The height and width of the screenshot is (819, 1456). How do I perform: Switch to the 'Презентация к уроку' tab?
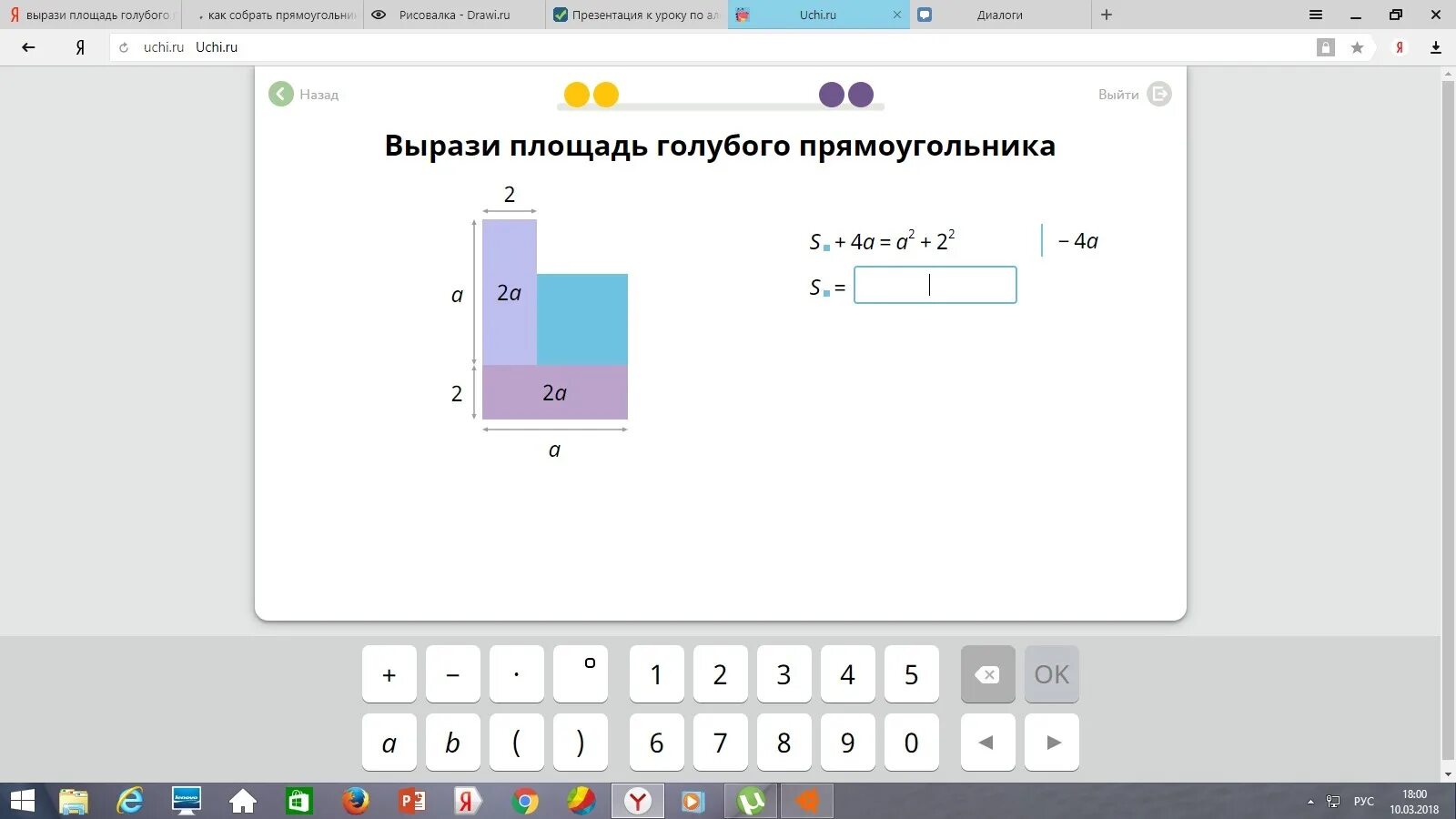(637, 15)
